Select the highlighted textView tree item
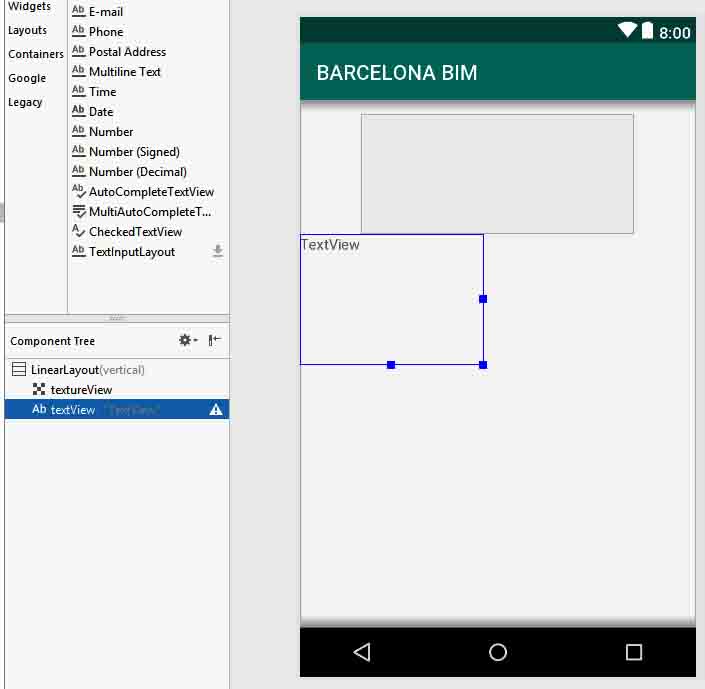Viewport: 705px width, 689px height. click(x=73, y=410)
